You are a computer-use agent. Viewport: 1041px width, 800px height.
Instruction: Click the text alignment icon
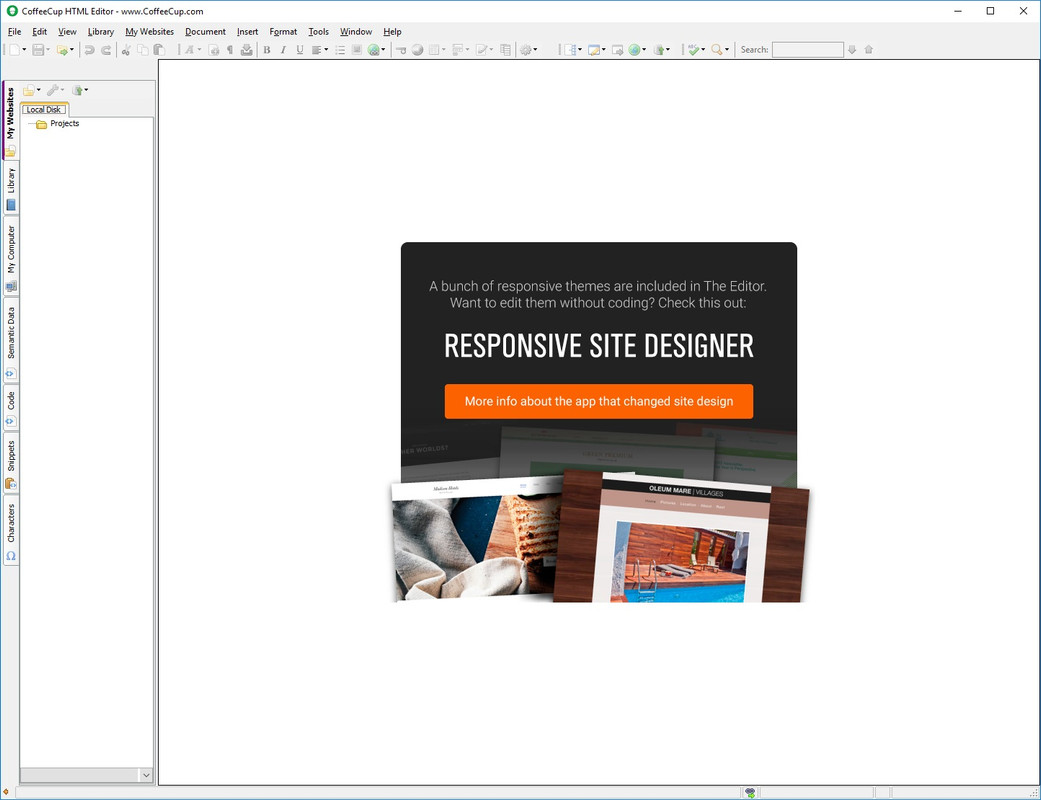317,50
